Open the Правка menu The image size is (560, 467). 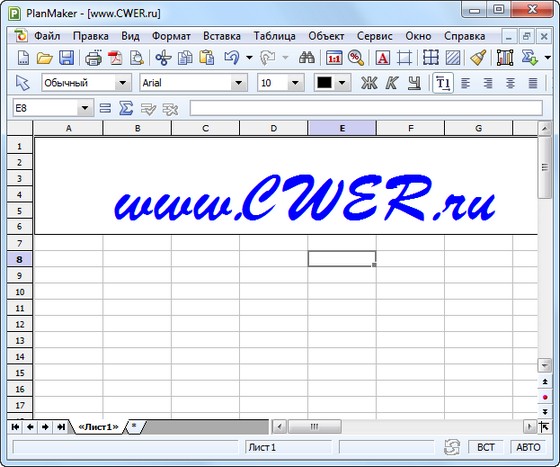[91, 36]
